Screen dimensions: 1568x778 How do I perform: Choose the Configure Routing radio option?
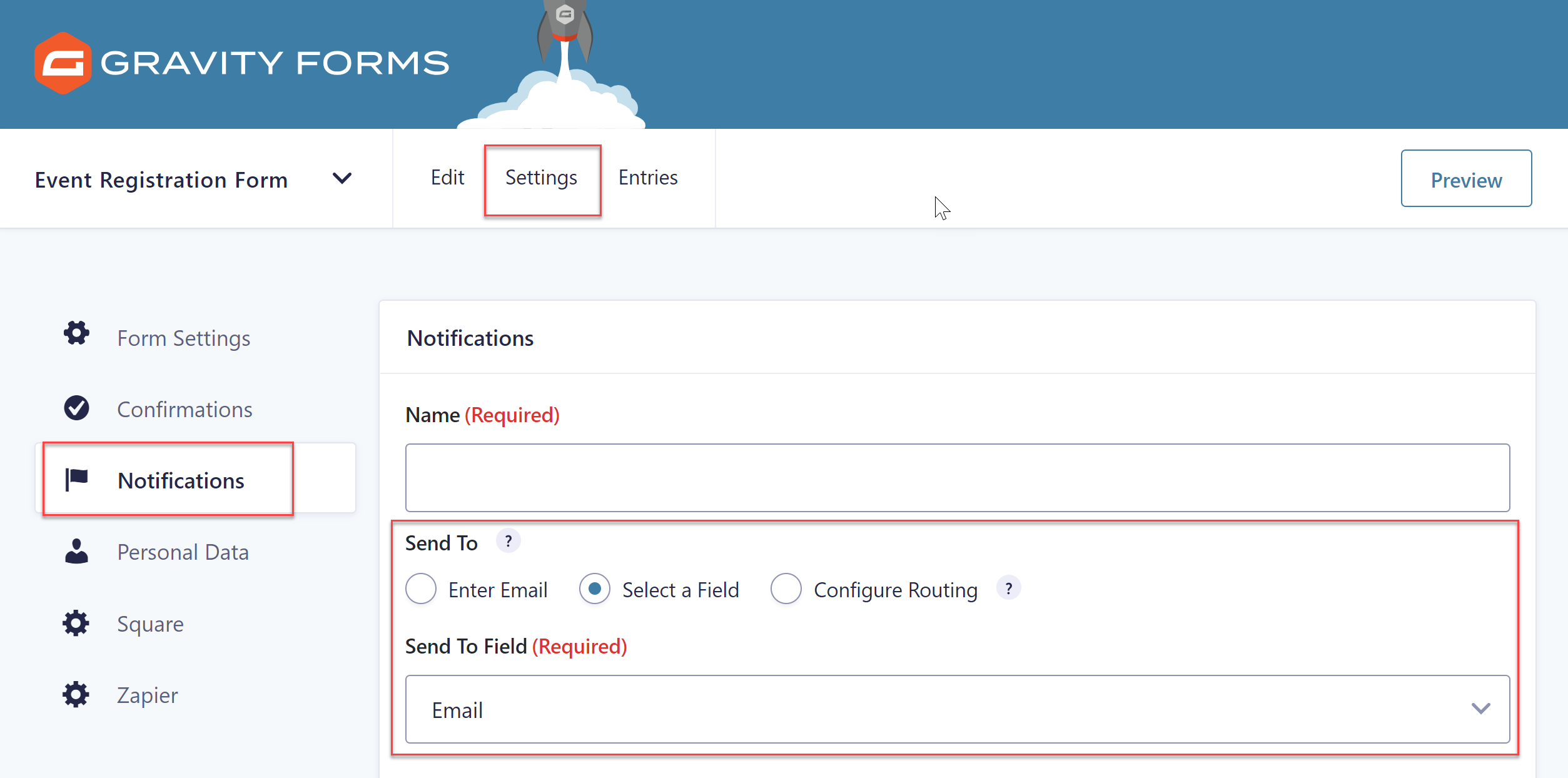click(x=786, y=589)
